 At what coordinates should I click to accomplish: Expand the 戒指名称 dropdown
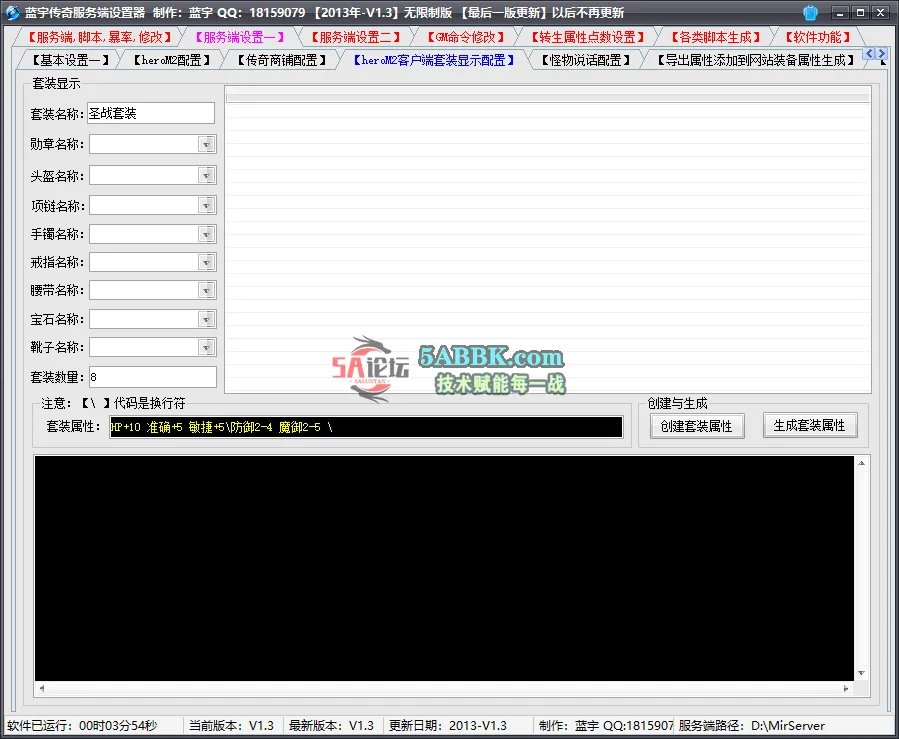point(207,263)
